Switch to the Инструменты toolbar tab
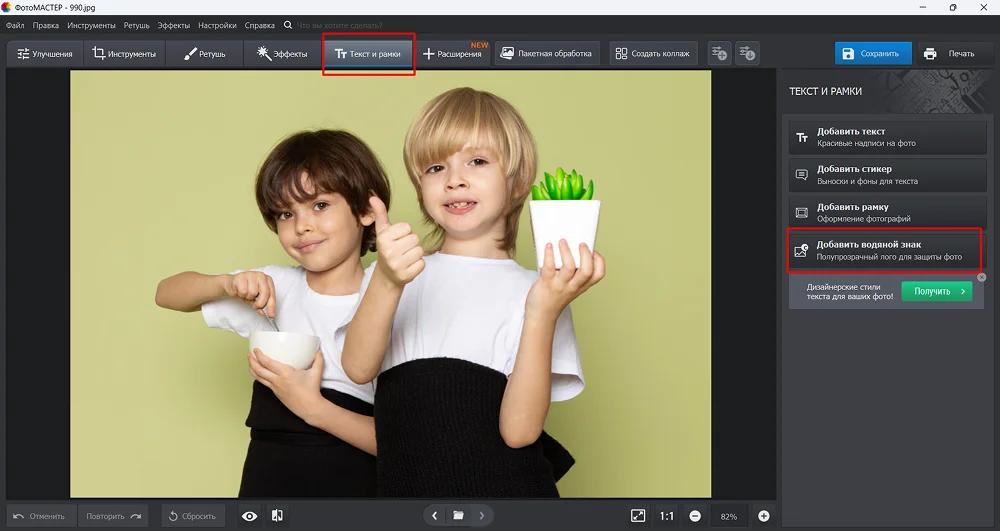The height and width of the screenshot is (531, 1000). click(x=124, y=54)
